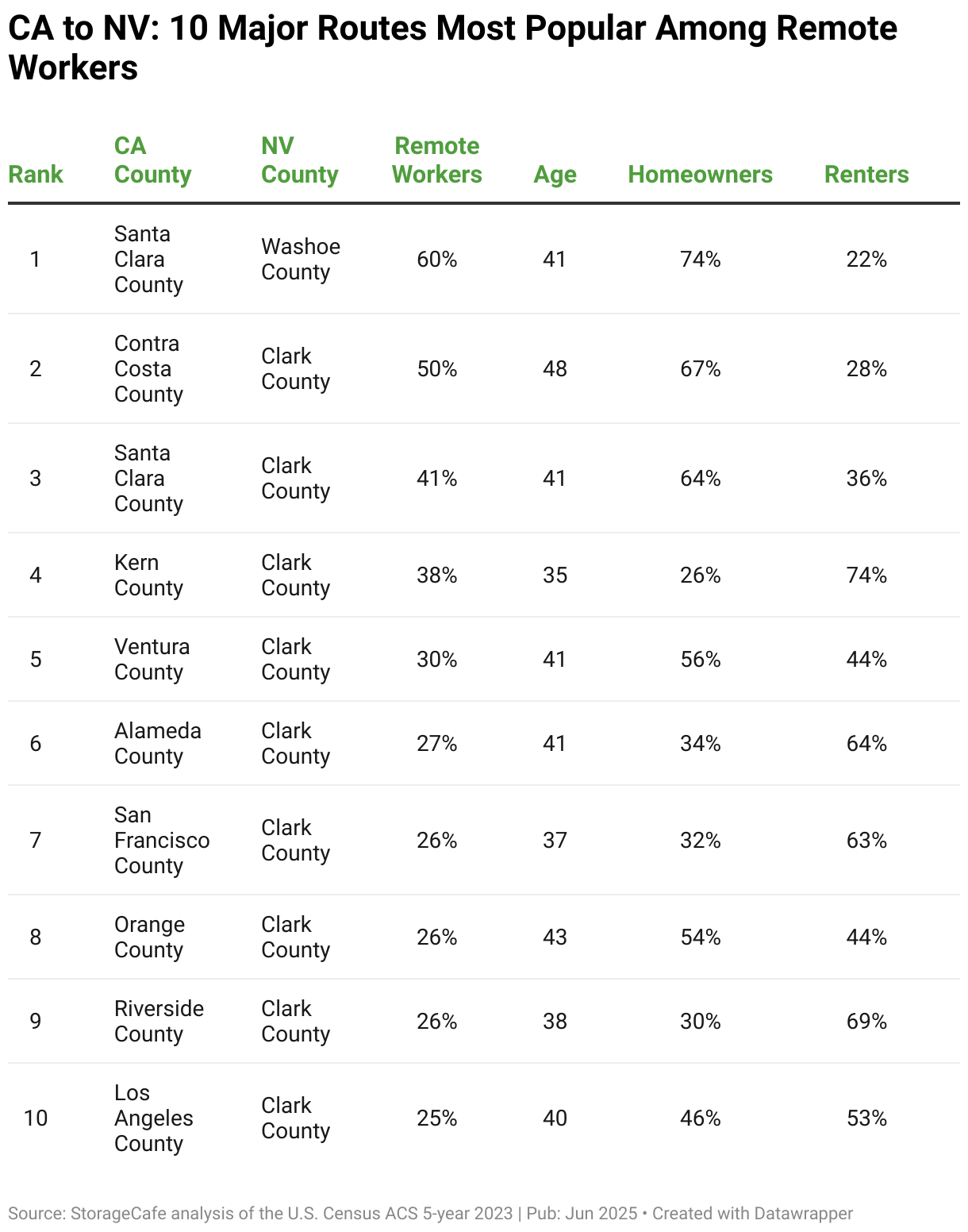Viewport: 968px width, 1232px height.
Task: Select the 74% renters value for Kern
Action: coord(866,576)
